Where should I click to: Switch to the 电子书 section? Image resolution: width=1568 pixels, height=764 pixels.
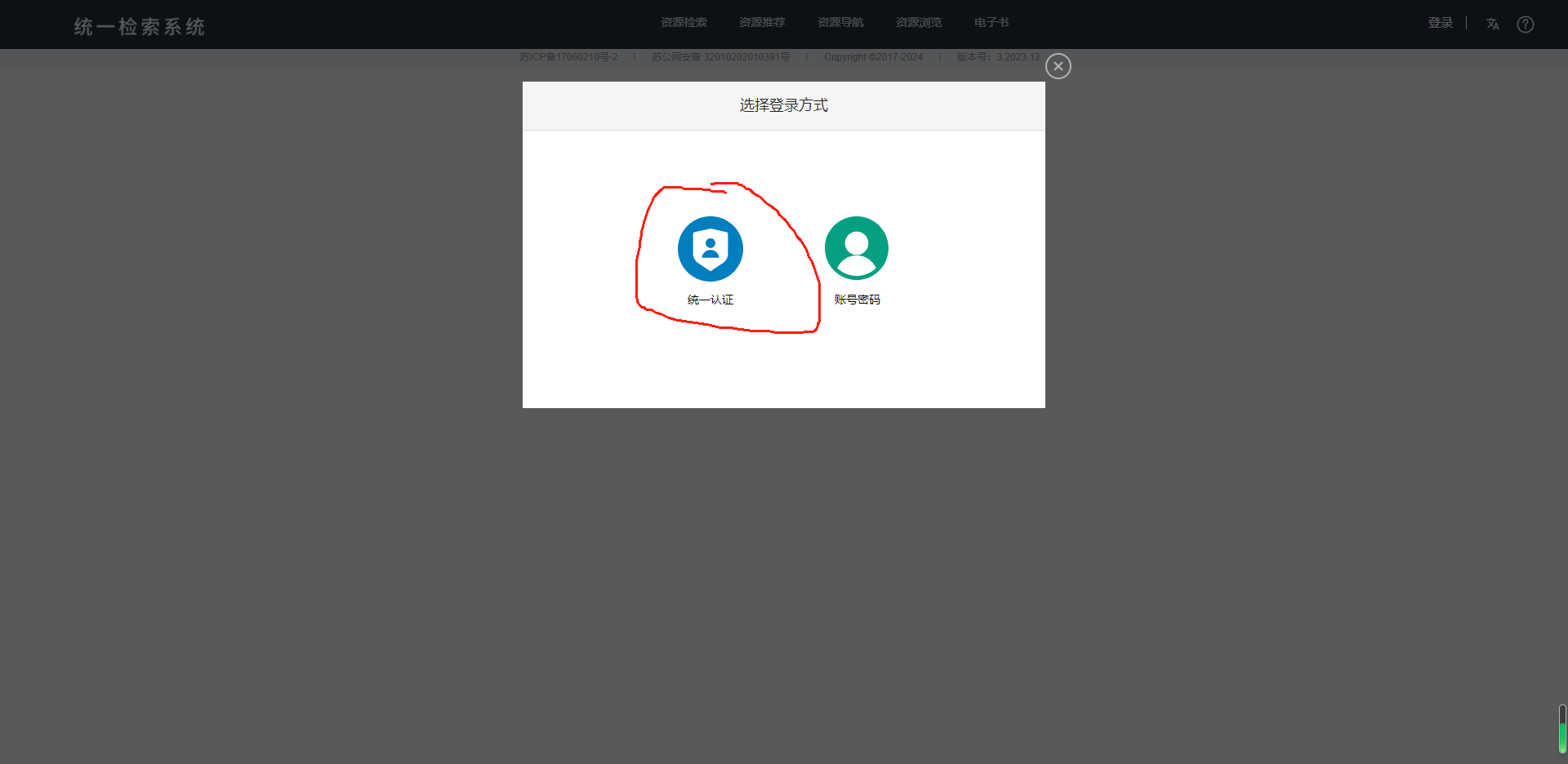tap(991, 23)
